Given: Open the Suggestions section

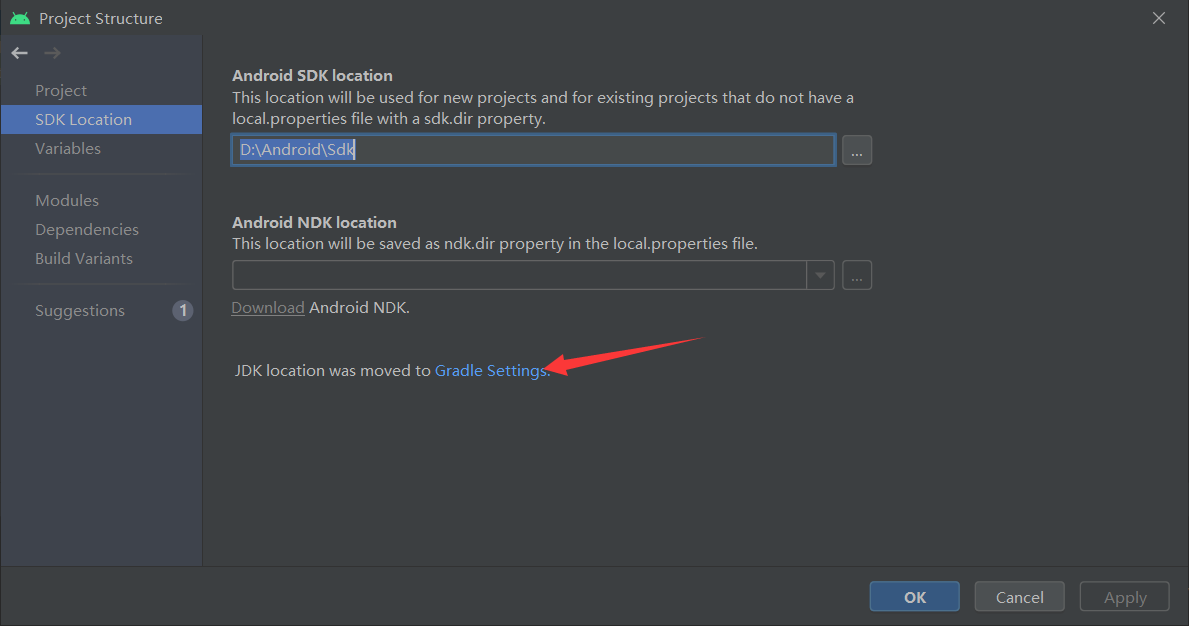Looking at the screenshot, I should click(x=80, y=311).
